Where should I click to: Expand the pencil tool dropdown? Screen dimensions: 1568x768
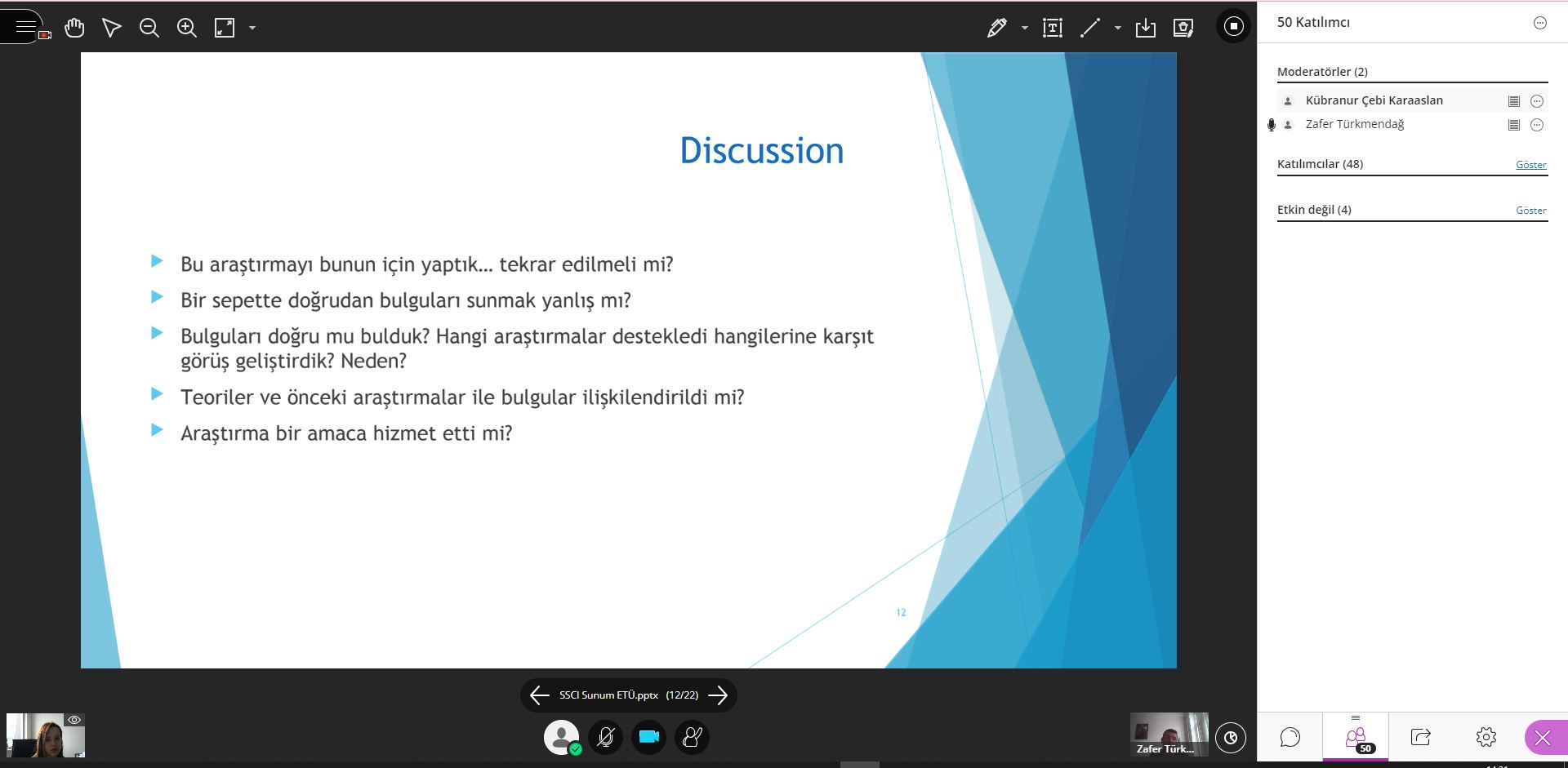(x=1024, y=28)
